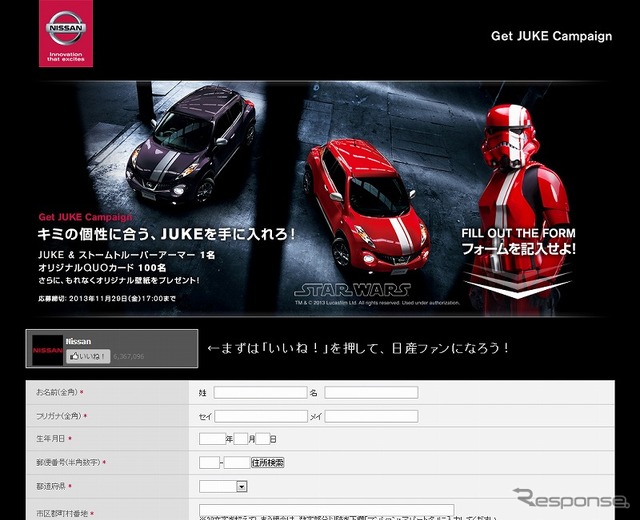
Task: Click the 応募締切 deadline text
Action: [107, 298]
